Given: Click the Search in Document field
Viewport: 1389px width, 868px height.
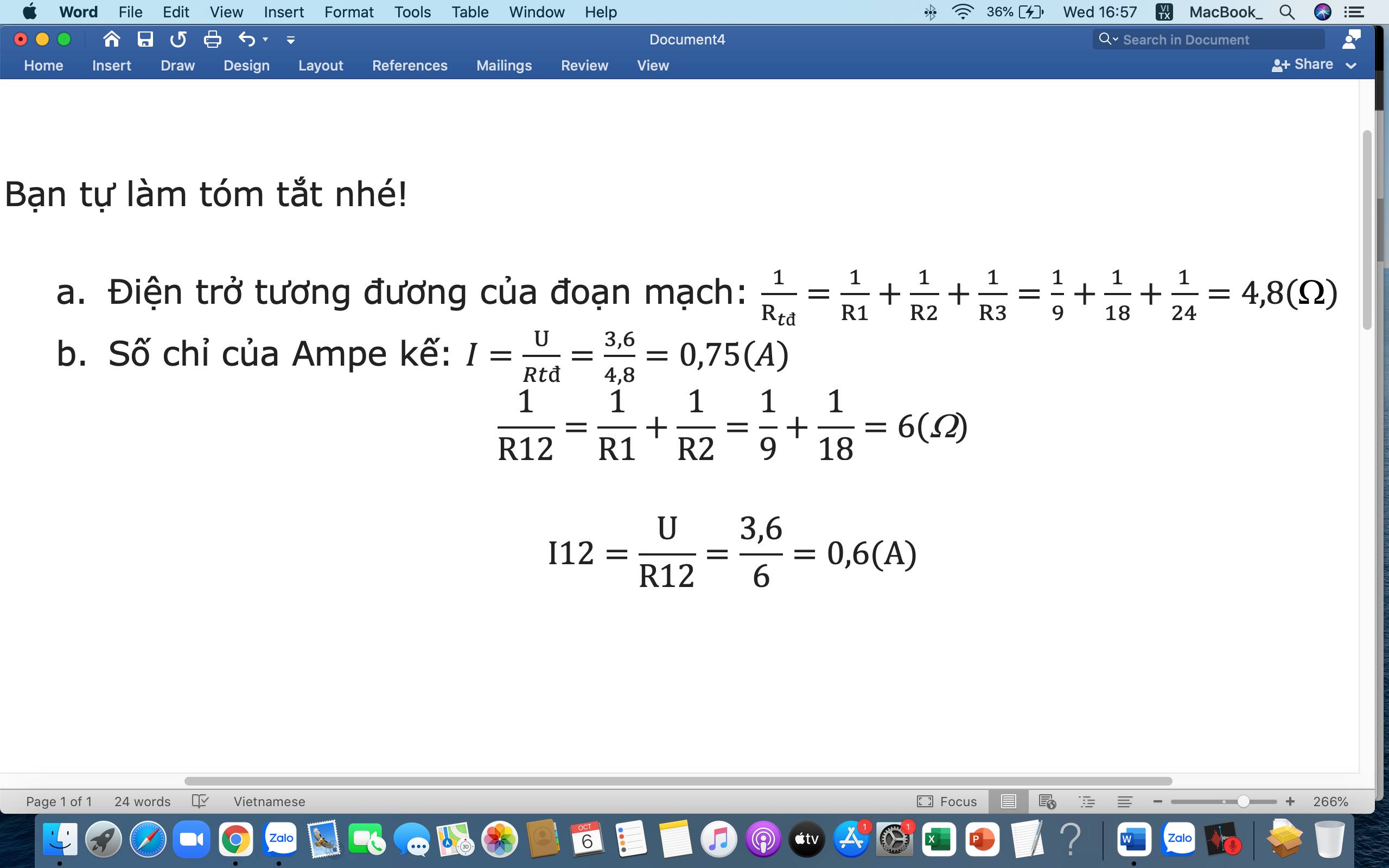Looking at the screenshot, I should click(1209, 39).
